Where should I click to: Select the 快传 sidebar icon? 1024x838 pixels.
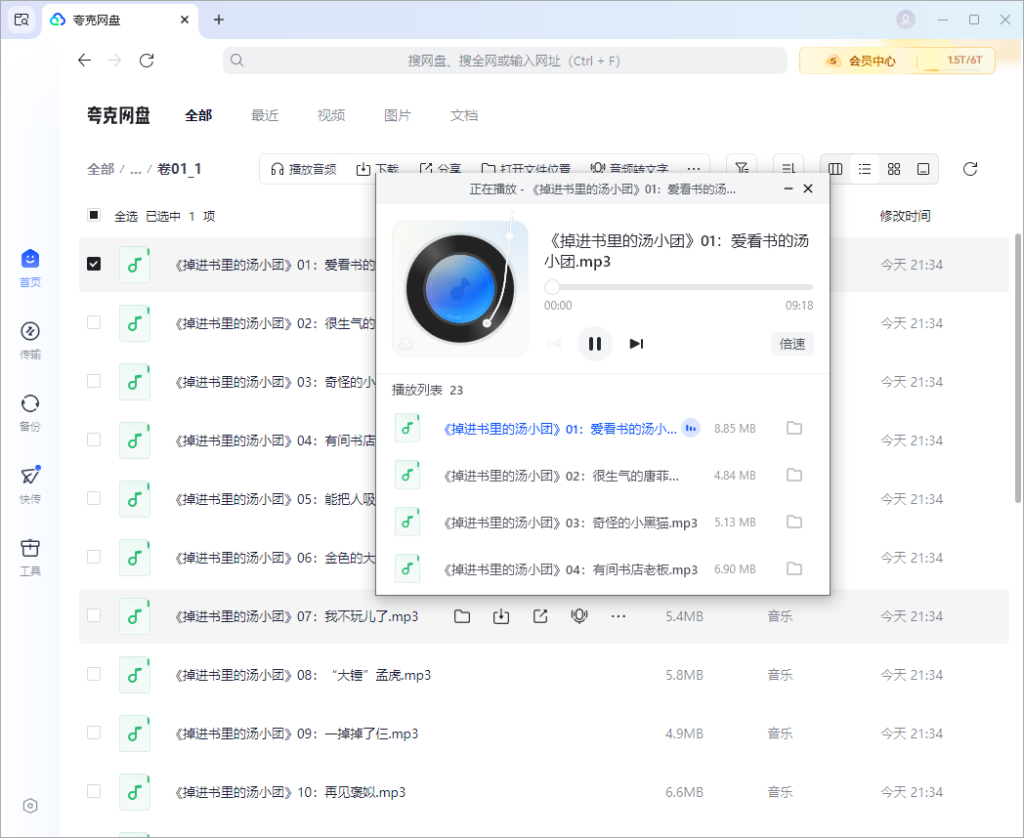[30, 483]
